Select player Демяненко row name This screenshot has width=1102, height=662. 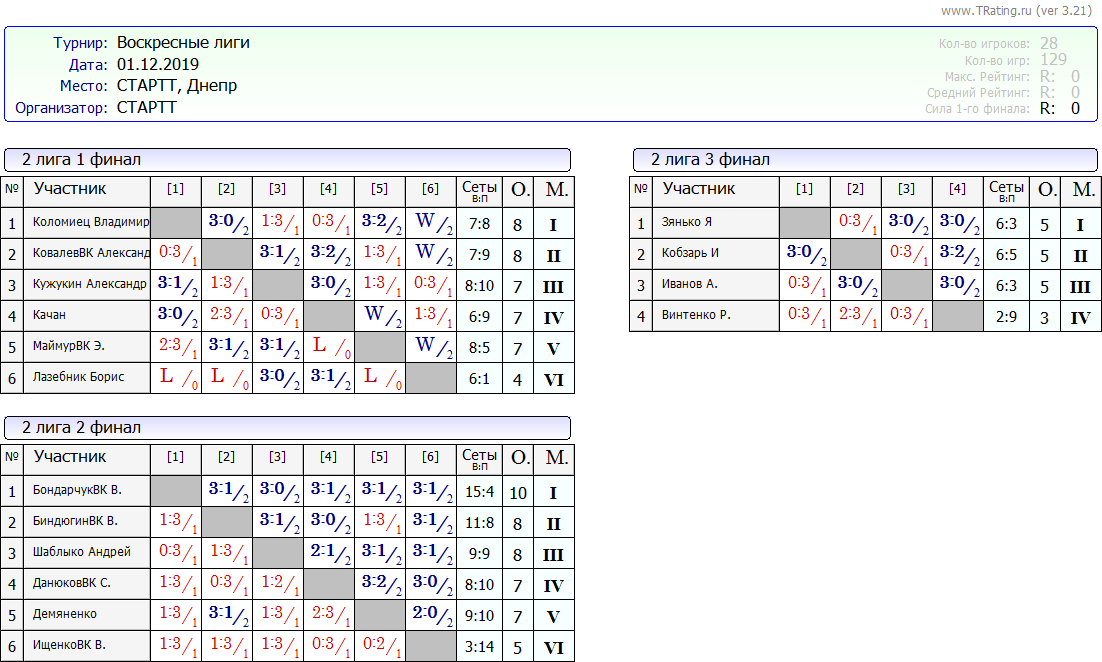(65, 615)
